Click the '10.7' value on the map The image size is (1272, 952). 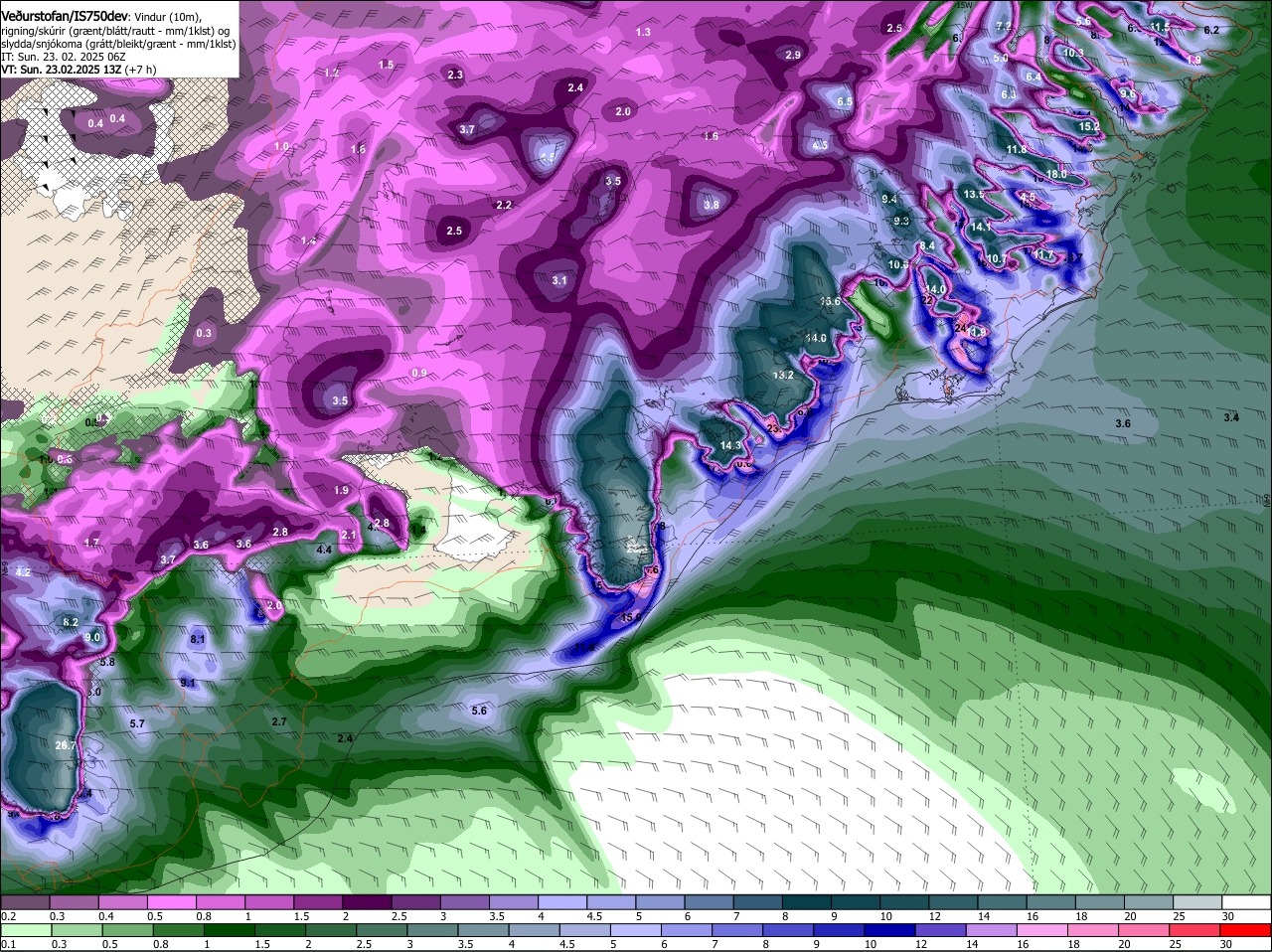997,259
